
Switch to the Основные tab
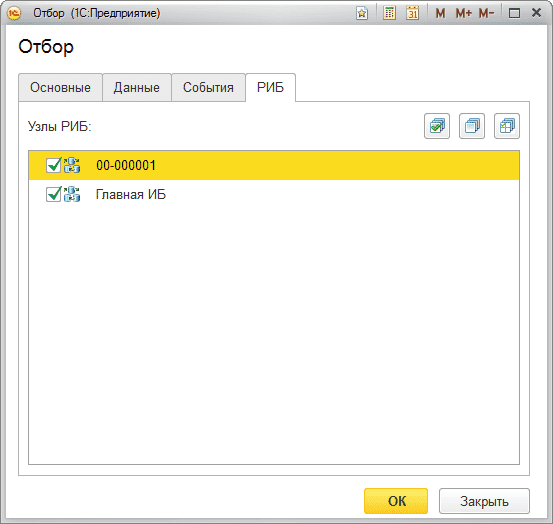click(60, 87)
